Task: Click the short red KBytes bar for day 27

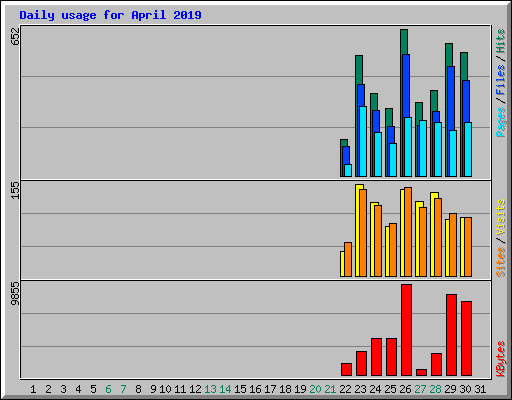Action: pyautogui.click(x=421, y=373)
